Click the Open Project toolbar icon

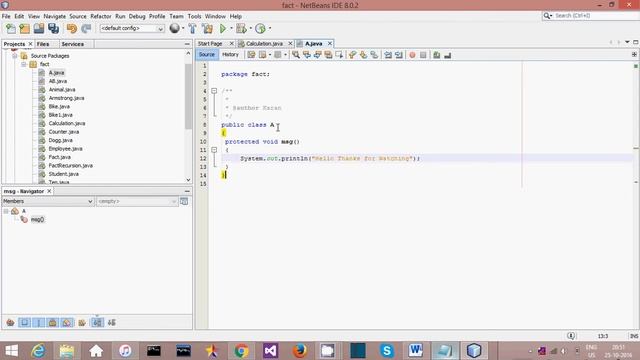39,28
